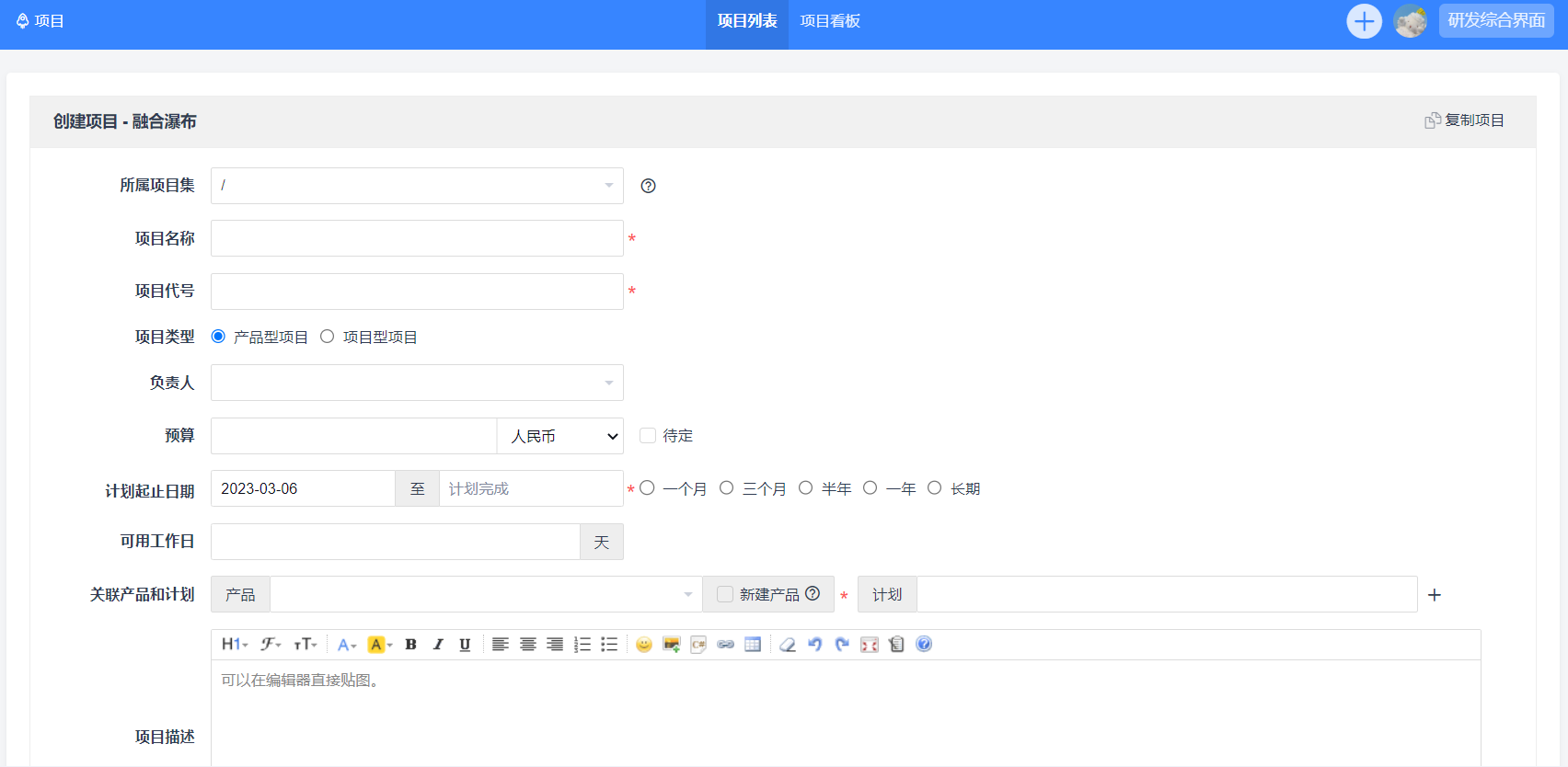Check the 待定 budget checkbox
This screenshot has height=767, width=1568.
tap(648, 436)
